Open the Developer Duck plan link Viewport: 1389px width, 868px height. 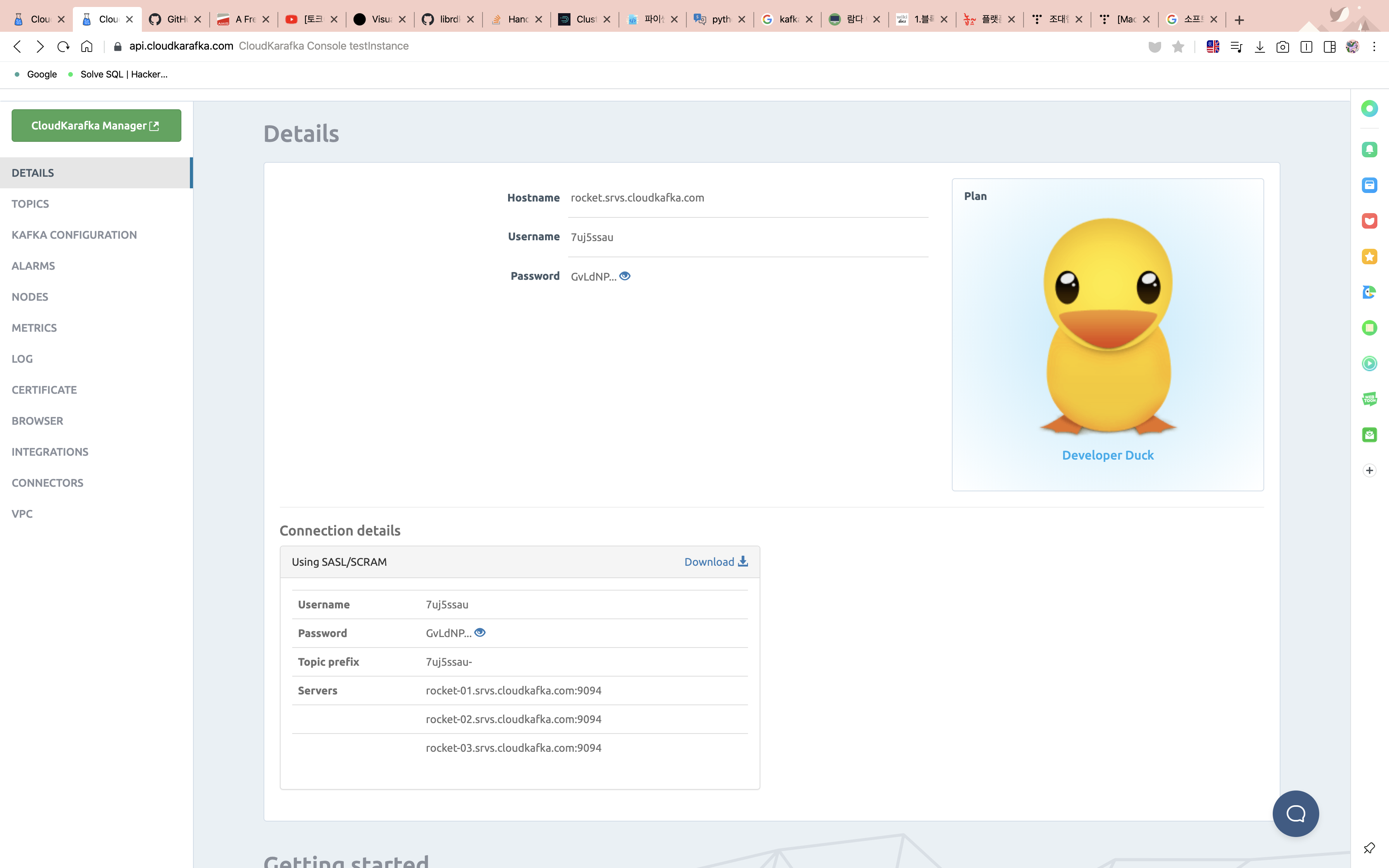pyautogui.click(x=1107, y=455)
